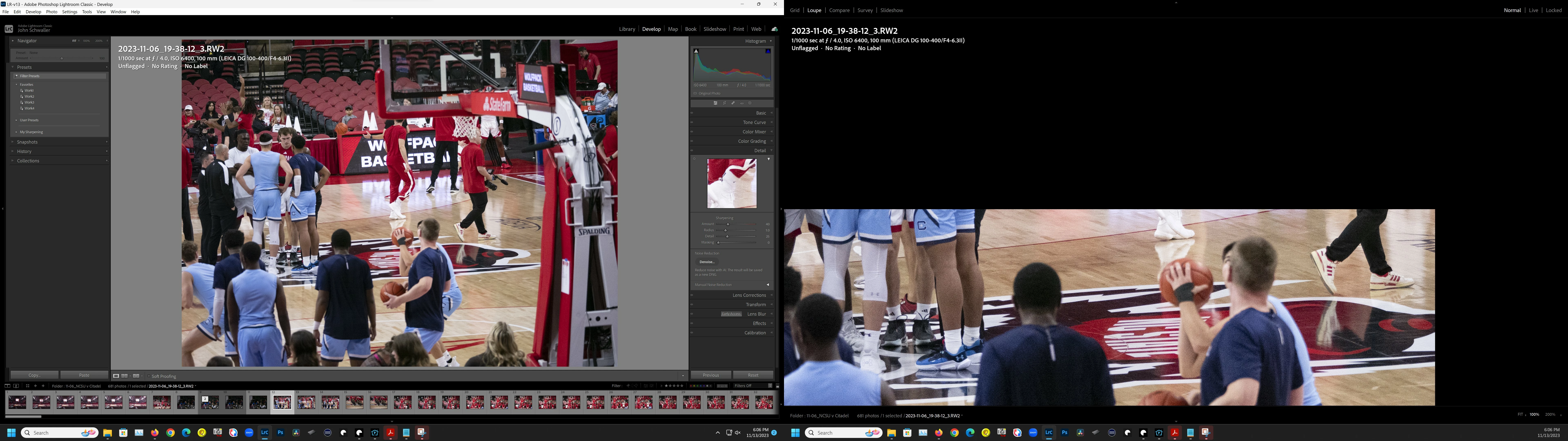Select the Crop overlay tool icon
This screenshot has height=441, width=1568.
point(724,103)
